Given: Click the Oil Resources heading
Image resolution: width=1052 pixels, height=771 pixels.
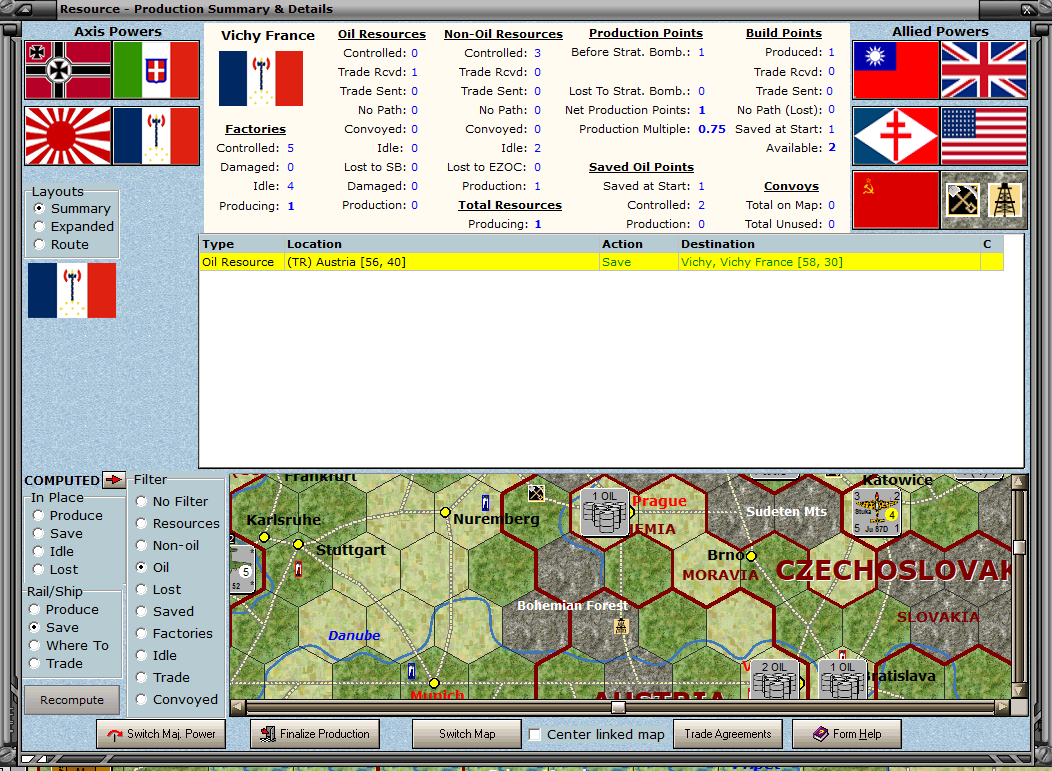Looking at the screenshot, I should [382, 34].
